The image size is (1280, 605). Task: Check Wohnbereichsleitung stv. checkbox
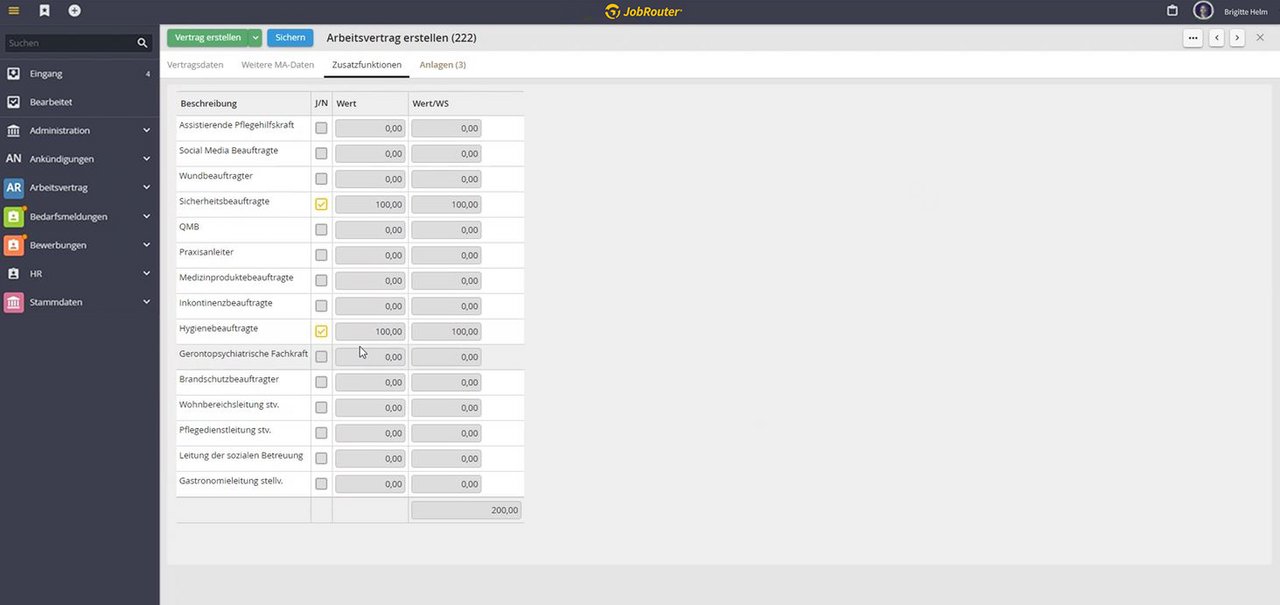point(321,408)
